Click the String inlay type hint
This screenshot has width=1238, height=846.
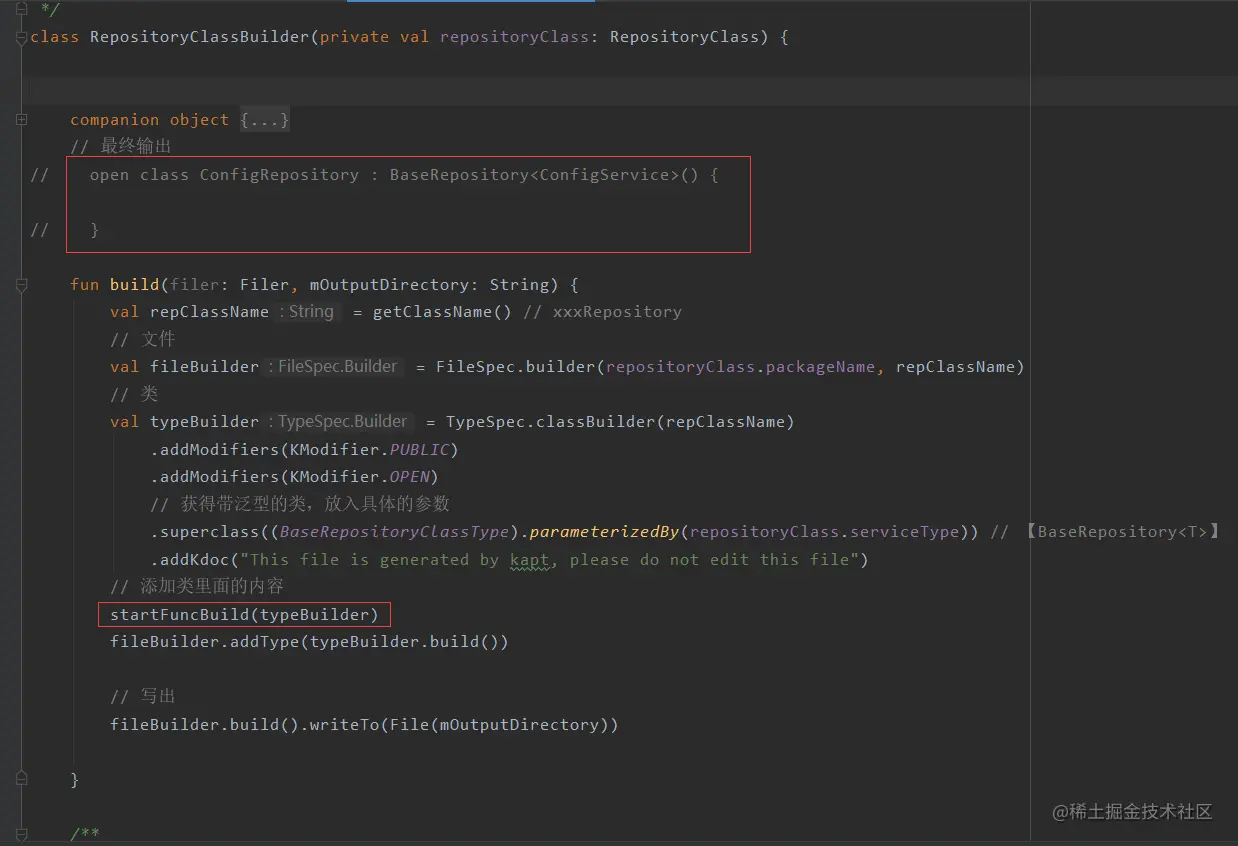coord(307,312)
